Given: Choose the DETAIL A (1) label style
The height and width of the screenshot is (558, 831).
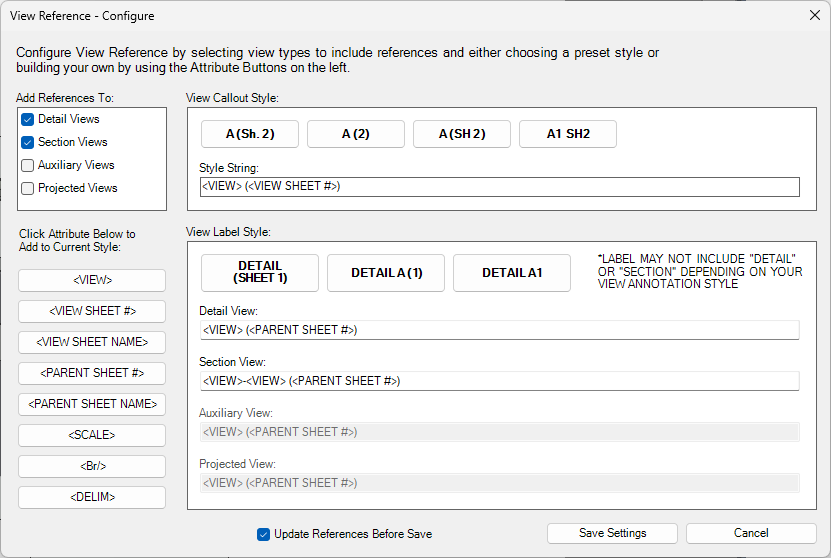Looking at the screenshot, I should click(x=386, y=273).
